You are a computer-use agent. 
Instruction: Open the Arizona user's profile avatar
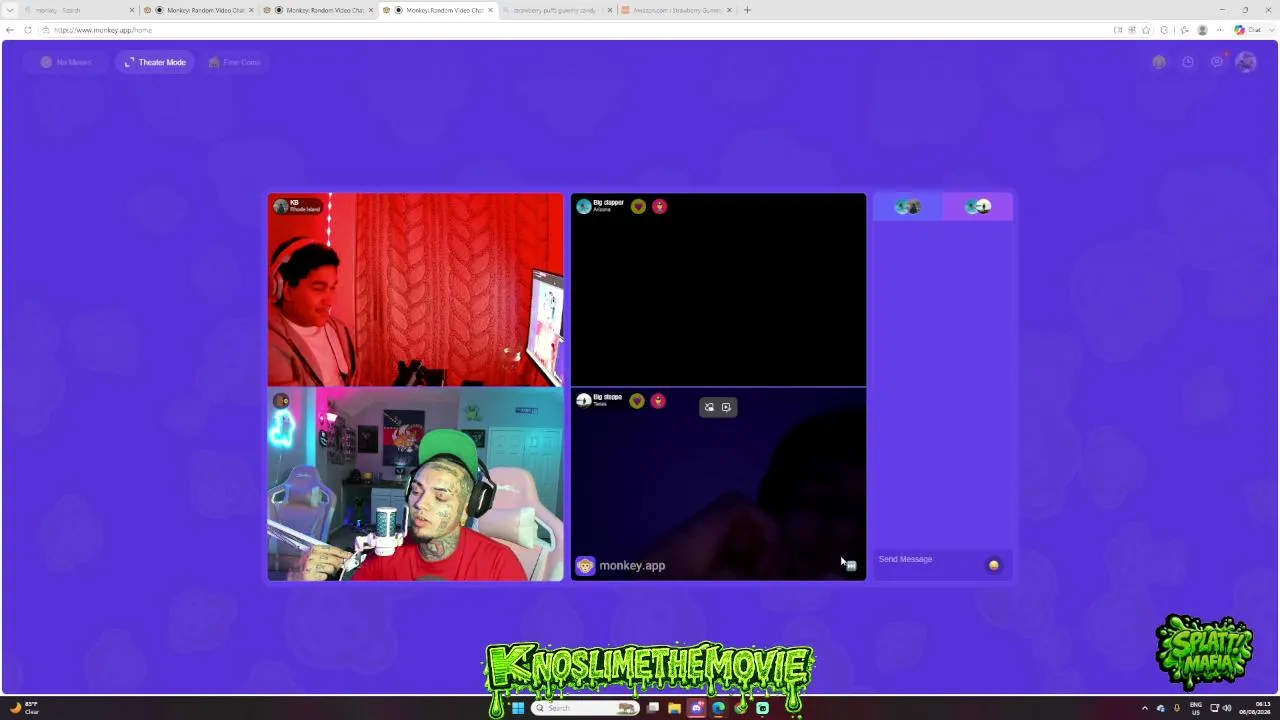tap(584, 206)
